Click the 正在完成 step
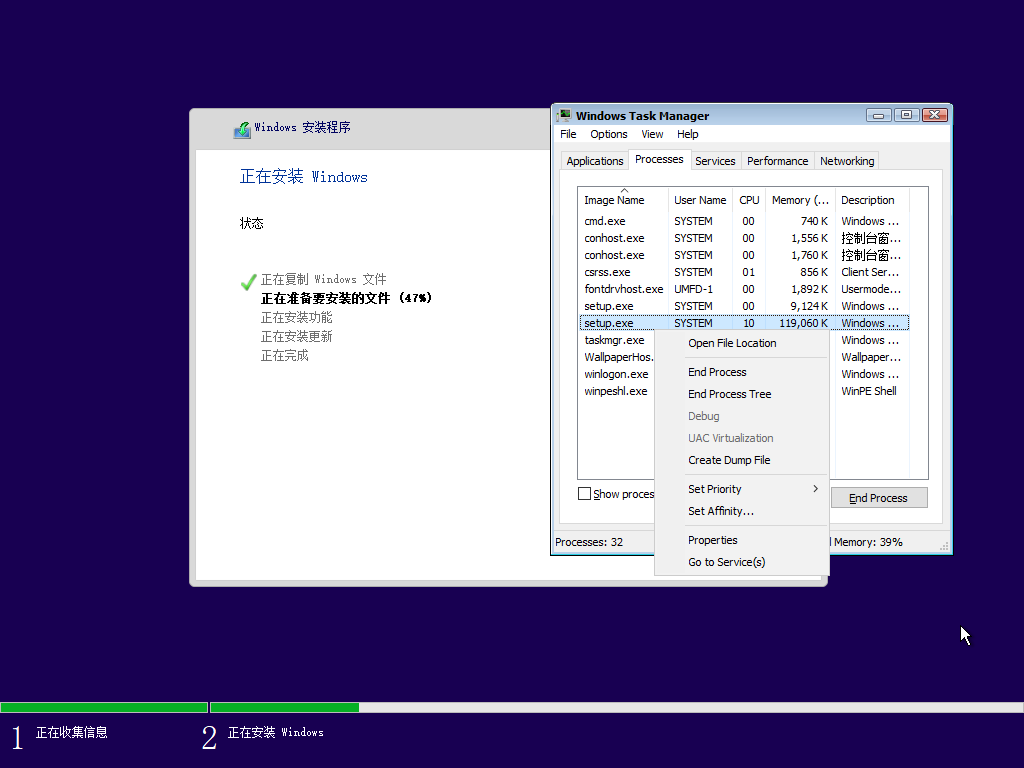Viewport: 1024px width, 768px height. (285, 355)
